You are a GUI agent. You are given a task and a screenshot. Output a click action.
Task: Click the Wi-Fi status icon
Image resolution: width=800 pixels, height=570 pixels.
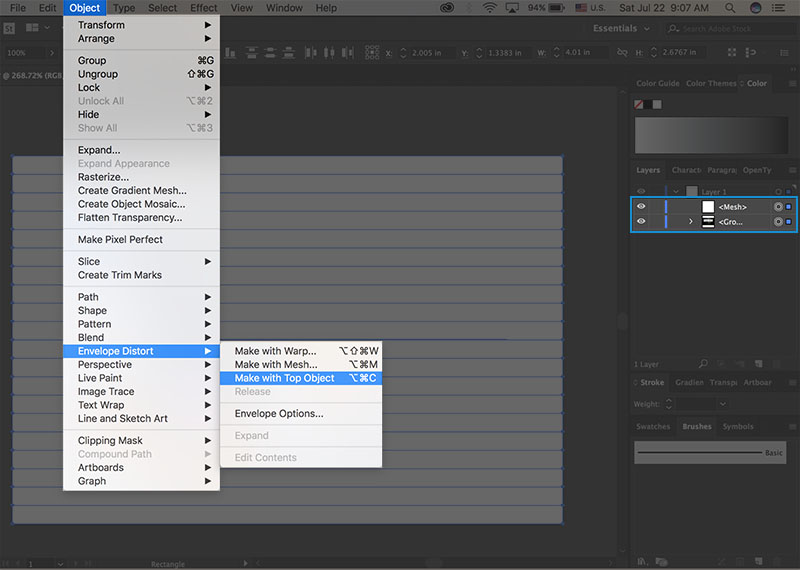pos(490,8)
